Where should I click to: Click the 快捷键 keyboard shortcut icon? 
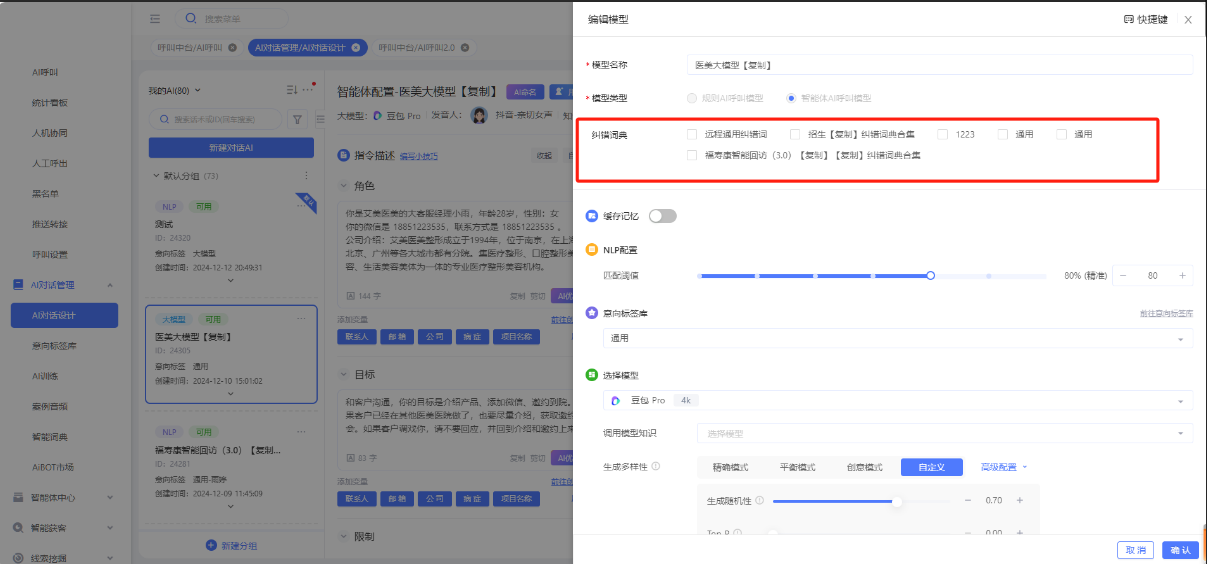coord(1129,19)
